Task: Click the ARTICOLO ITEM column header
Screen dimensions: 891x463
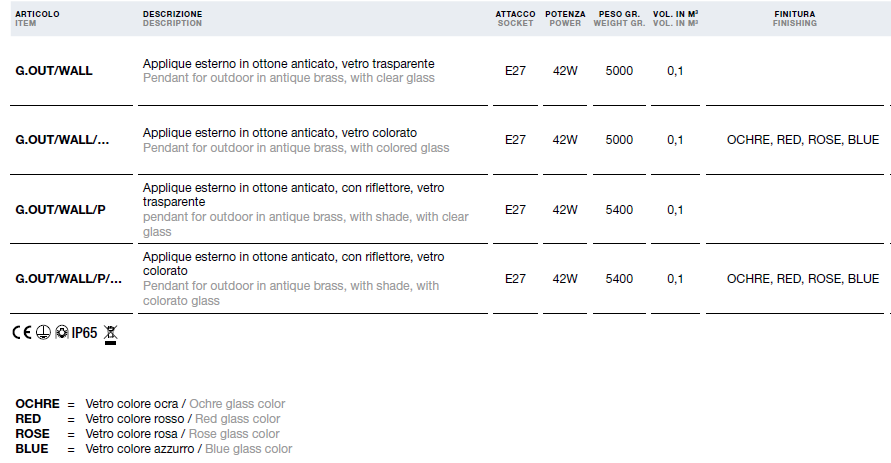Action: pyautogui.click(x=38, y=18)
